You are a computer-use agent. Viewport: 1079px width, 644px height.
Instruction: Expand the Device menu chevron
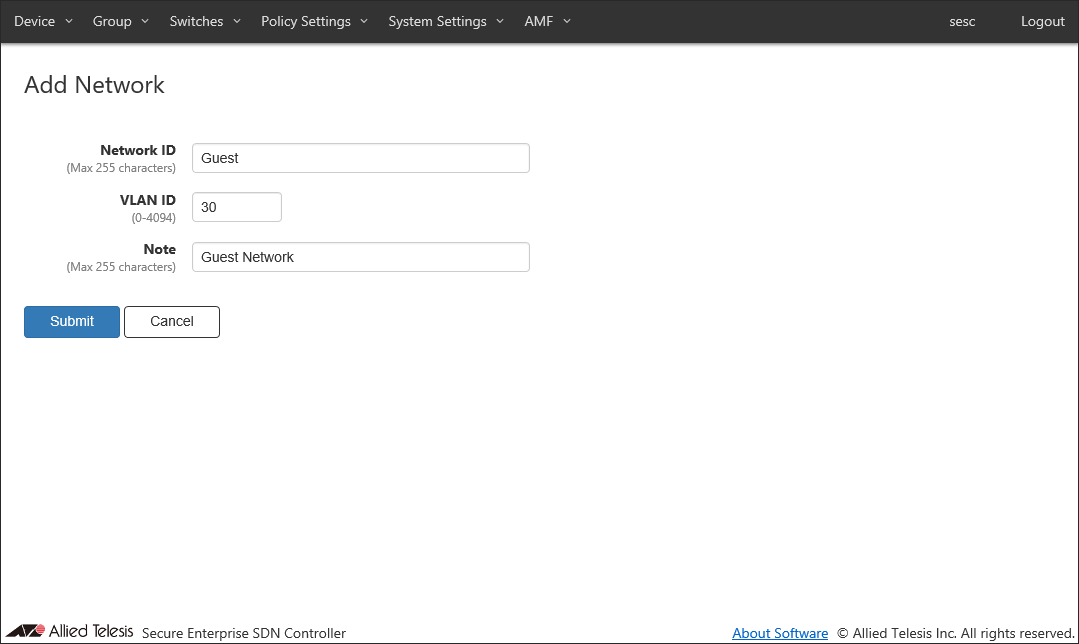(x=69, y=22)
